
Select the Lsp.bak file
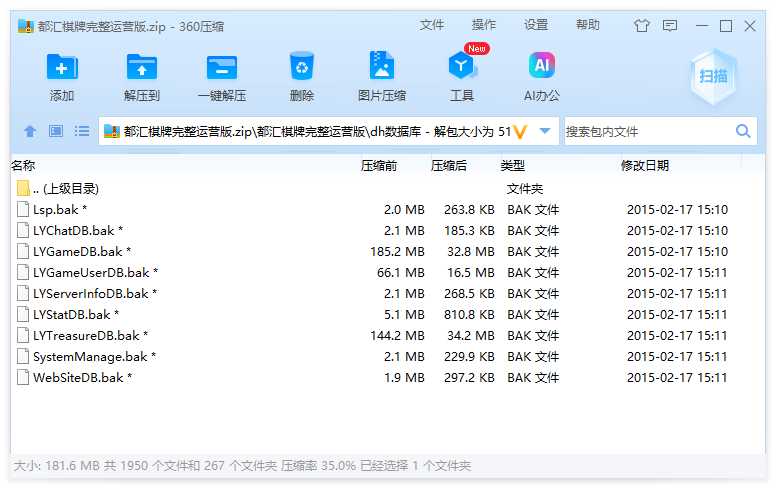click(388, 209)
